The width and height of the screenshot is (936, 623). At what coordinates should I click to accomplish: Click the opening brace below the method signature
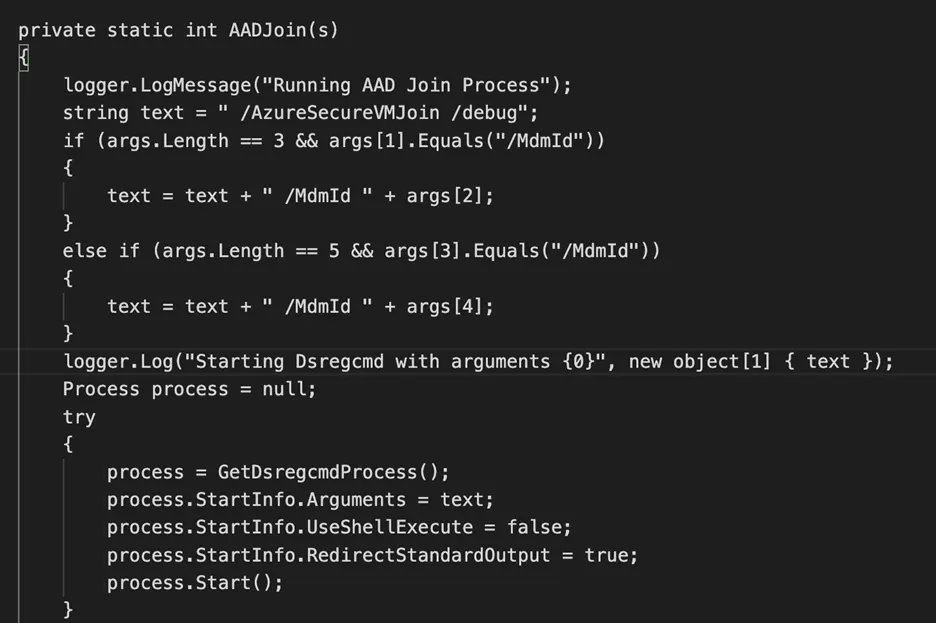click(x=24, y=58)
